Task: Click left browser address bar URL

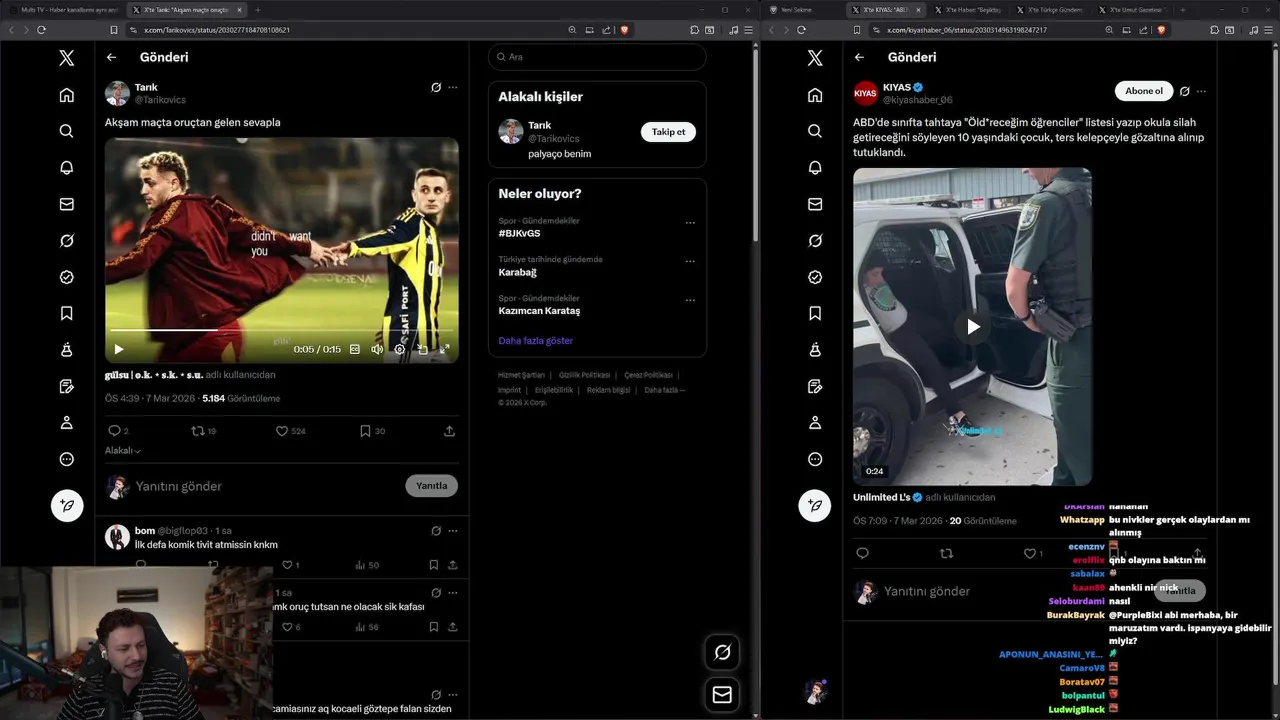Action: (217, 30)
